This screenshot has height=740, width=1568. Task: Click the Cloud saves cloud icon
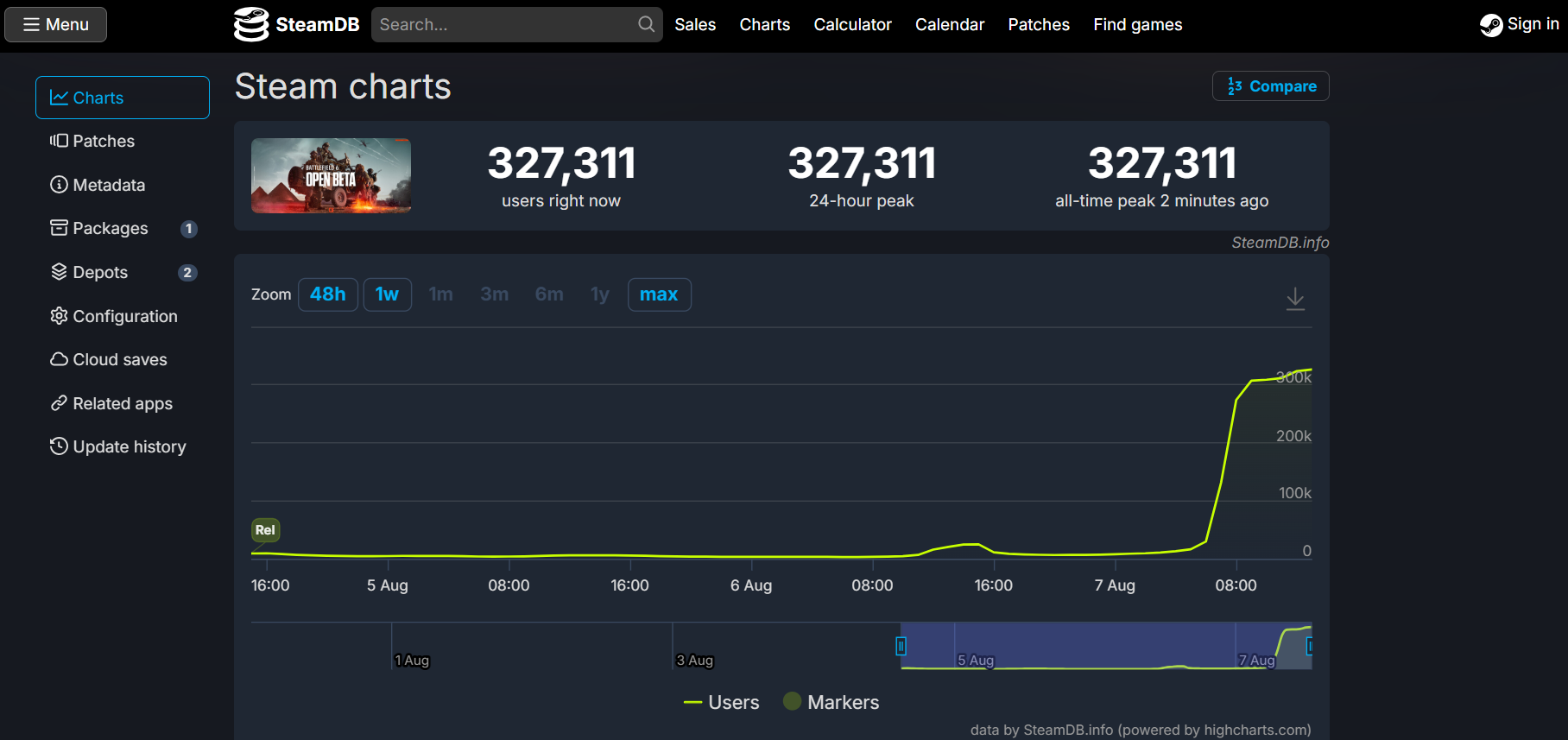click(x=59, y=359)
